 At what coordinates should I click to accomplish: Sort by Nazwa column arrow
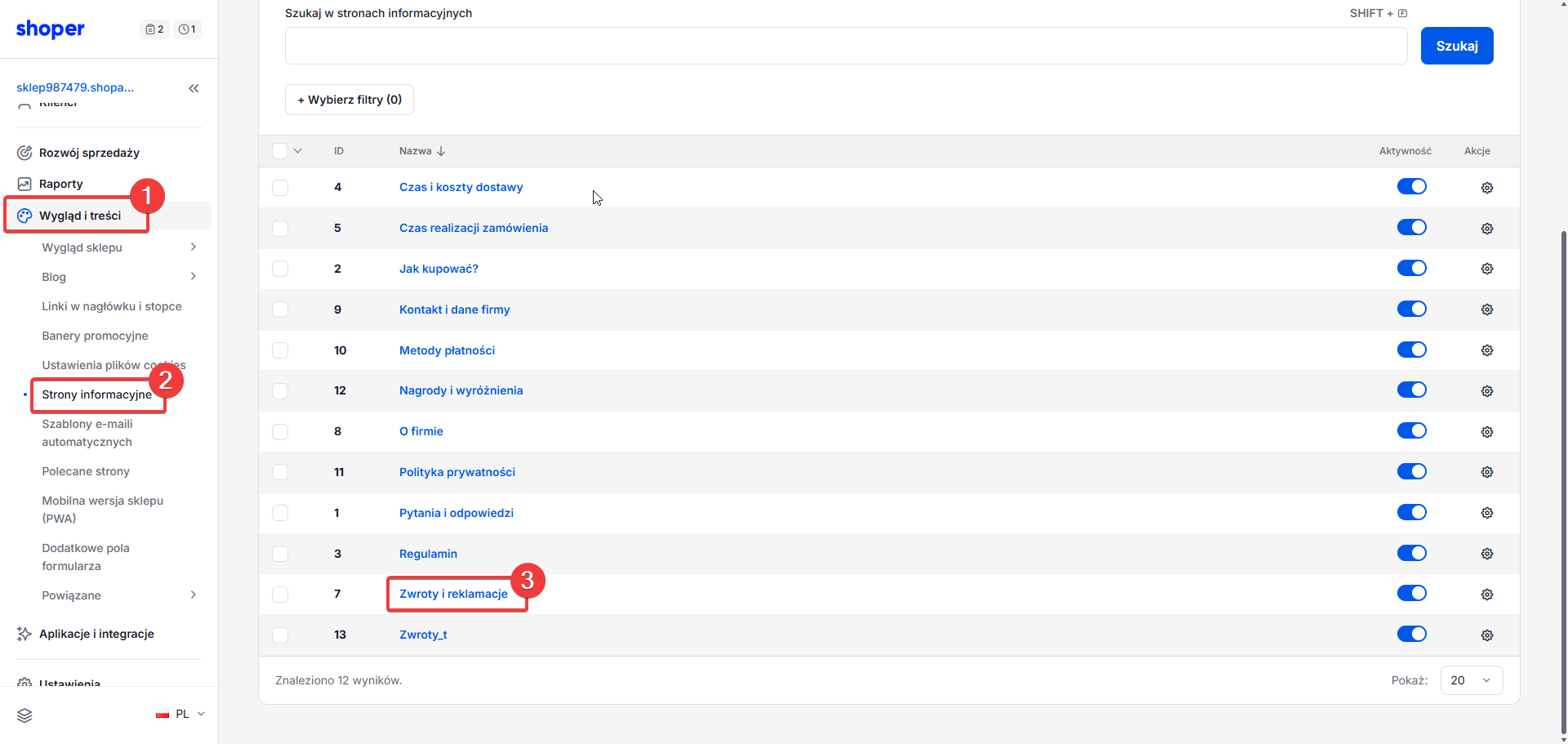coord(441,151)
